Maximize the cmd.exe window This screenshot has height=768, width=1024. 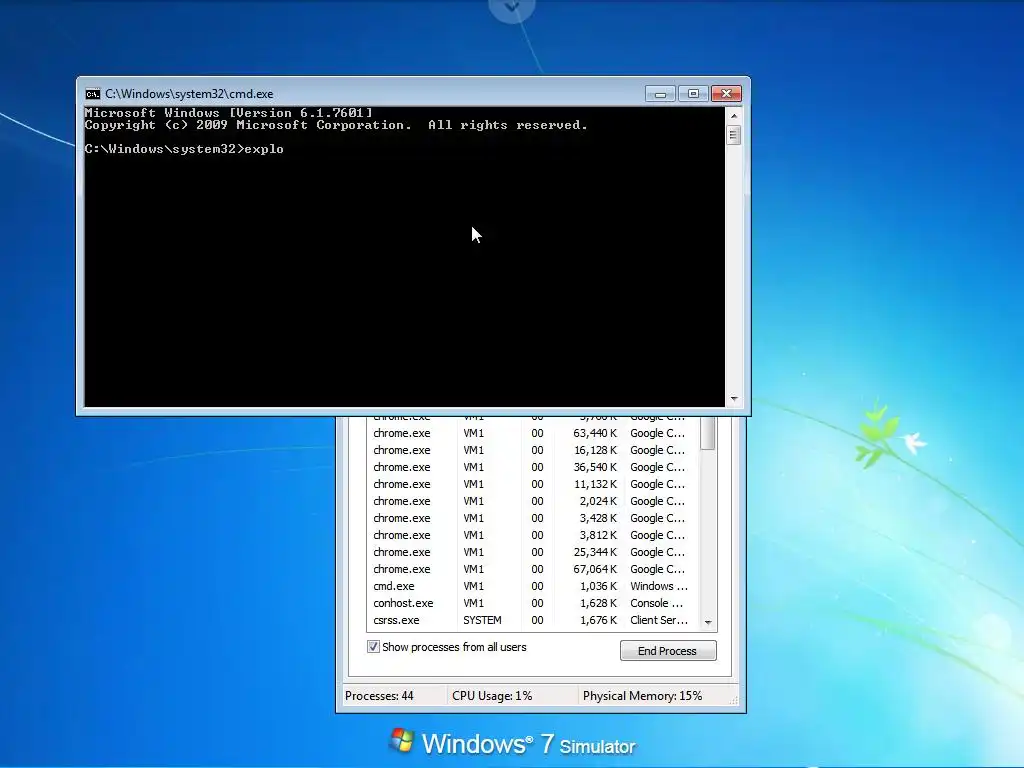tap(693, 94)
